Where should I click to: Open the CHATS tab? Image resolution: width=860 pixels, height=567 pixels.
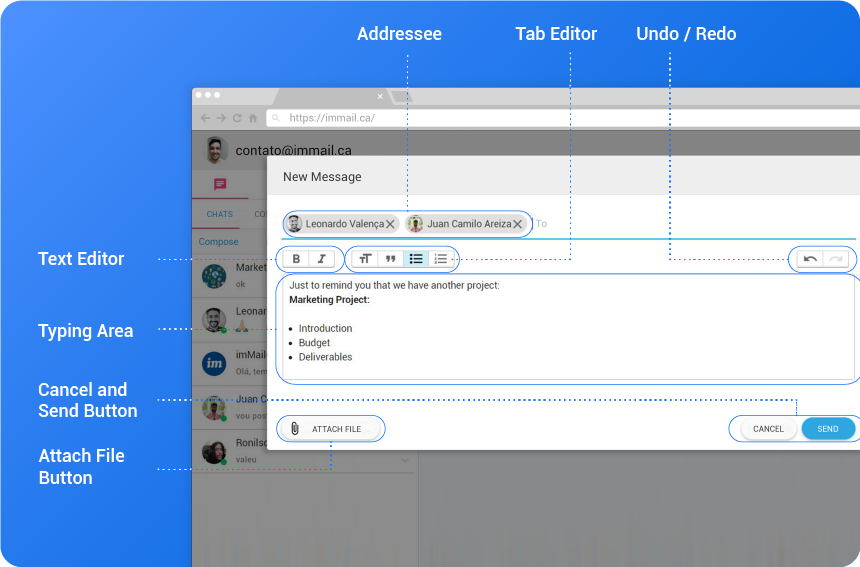pos(219,214)
